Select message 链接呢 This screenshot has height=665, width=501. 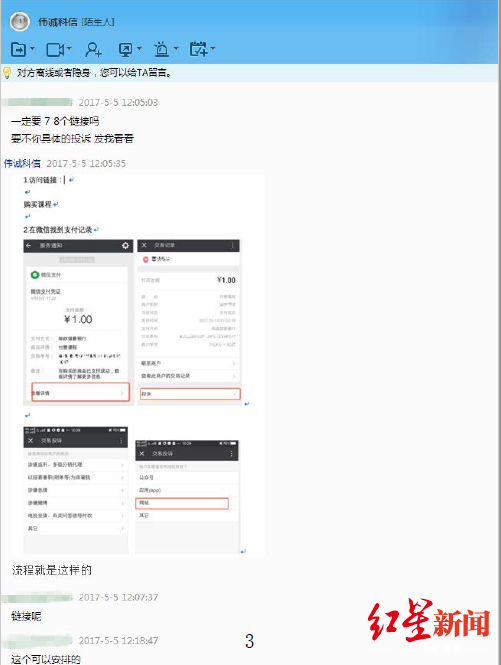coord(26,616)
